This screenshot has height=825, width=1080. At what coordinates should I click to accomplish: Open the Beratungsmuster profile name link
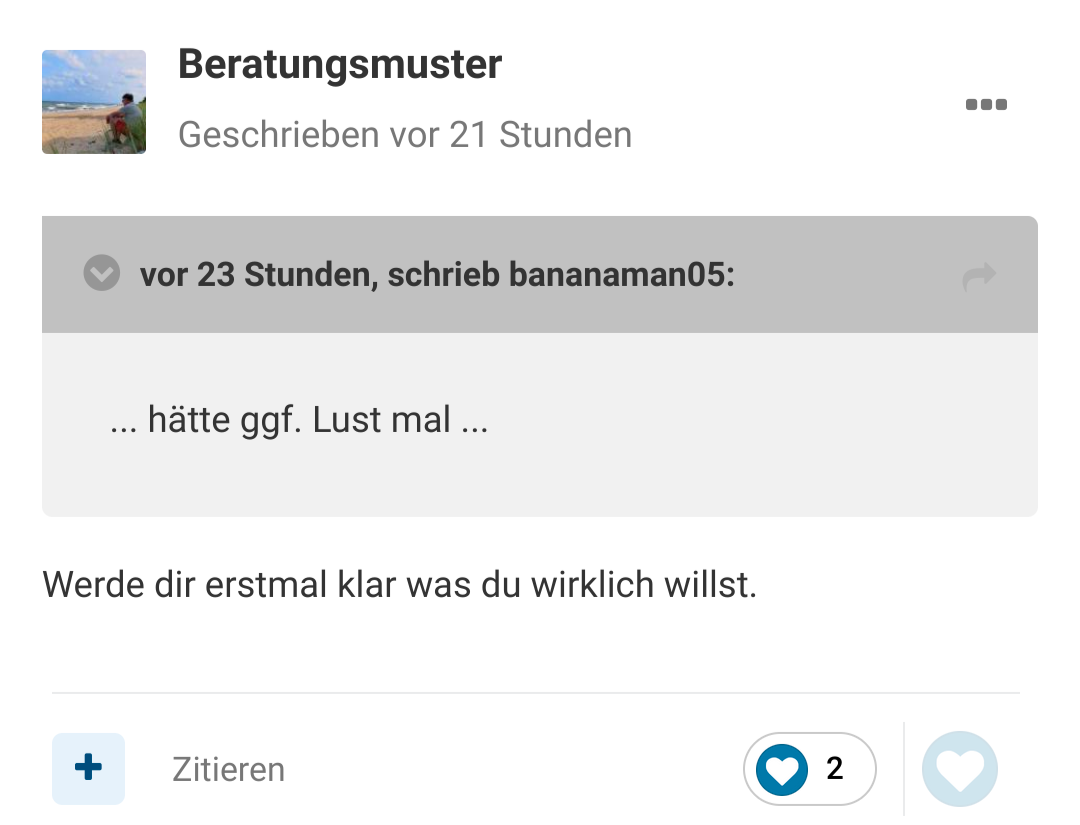click(x=340, y=65)
